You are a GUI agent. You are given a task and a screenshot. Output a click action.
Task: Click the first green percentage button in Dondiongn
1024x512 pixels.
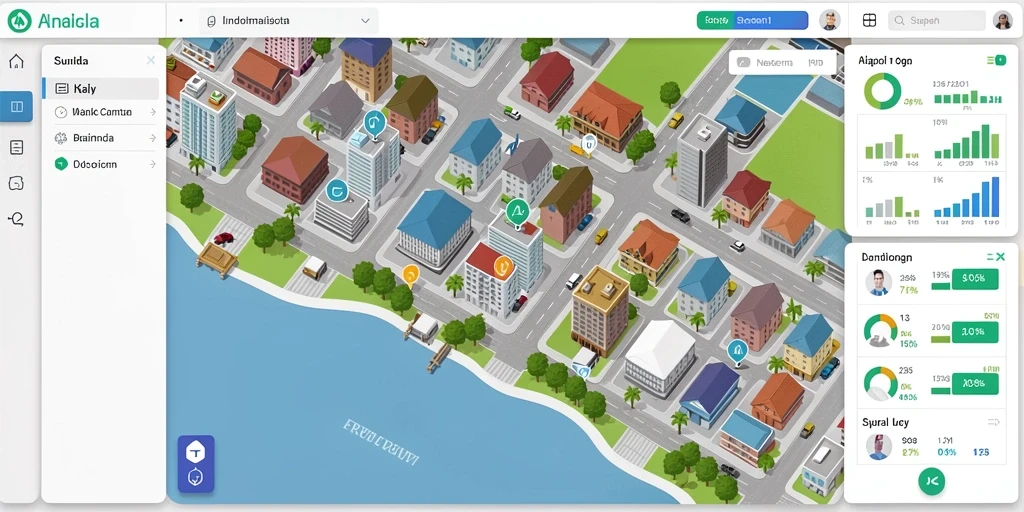coord(975,279)
